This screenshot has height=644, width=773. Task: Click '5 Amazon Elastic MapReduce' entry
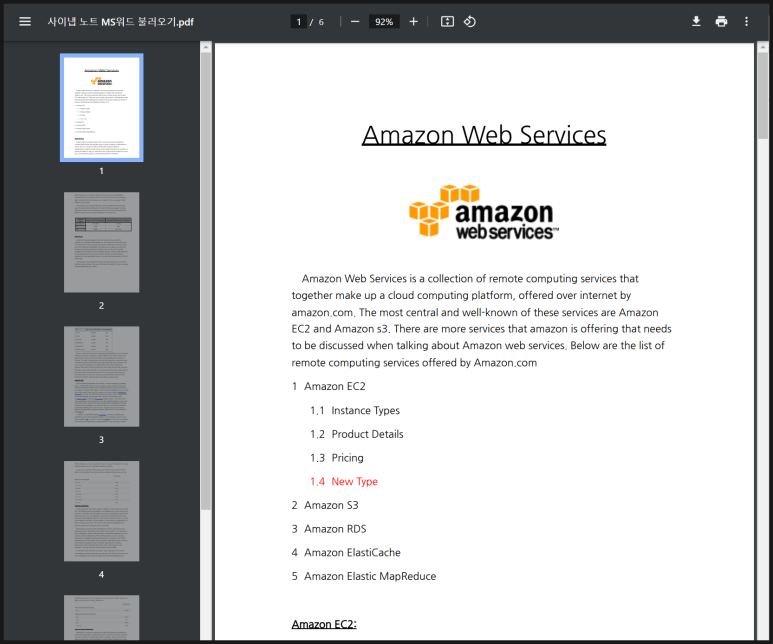point(364,576)
